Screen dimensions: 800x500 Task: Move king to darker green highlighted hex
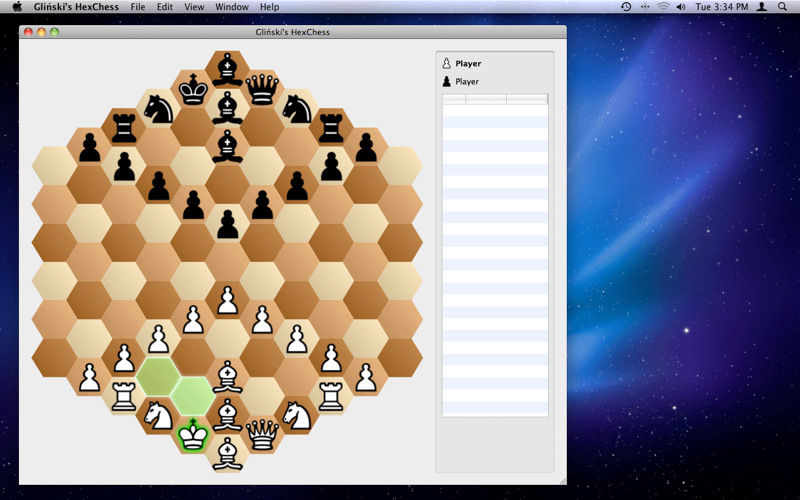tap(158, 377)
